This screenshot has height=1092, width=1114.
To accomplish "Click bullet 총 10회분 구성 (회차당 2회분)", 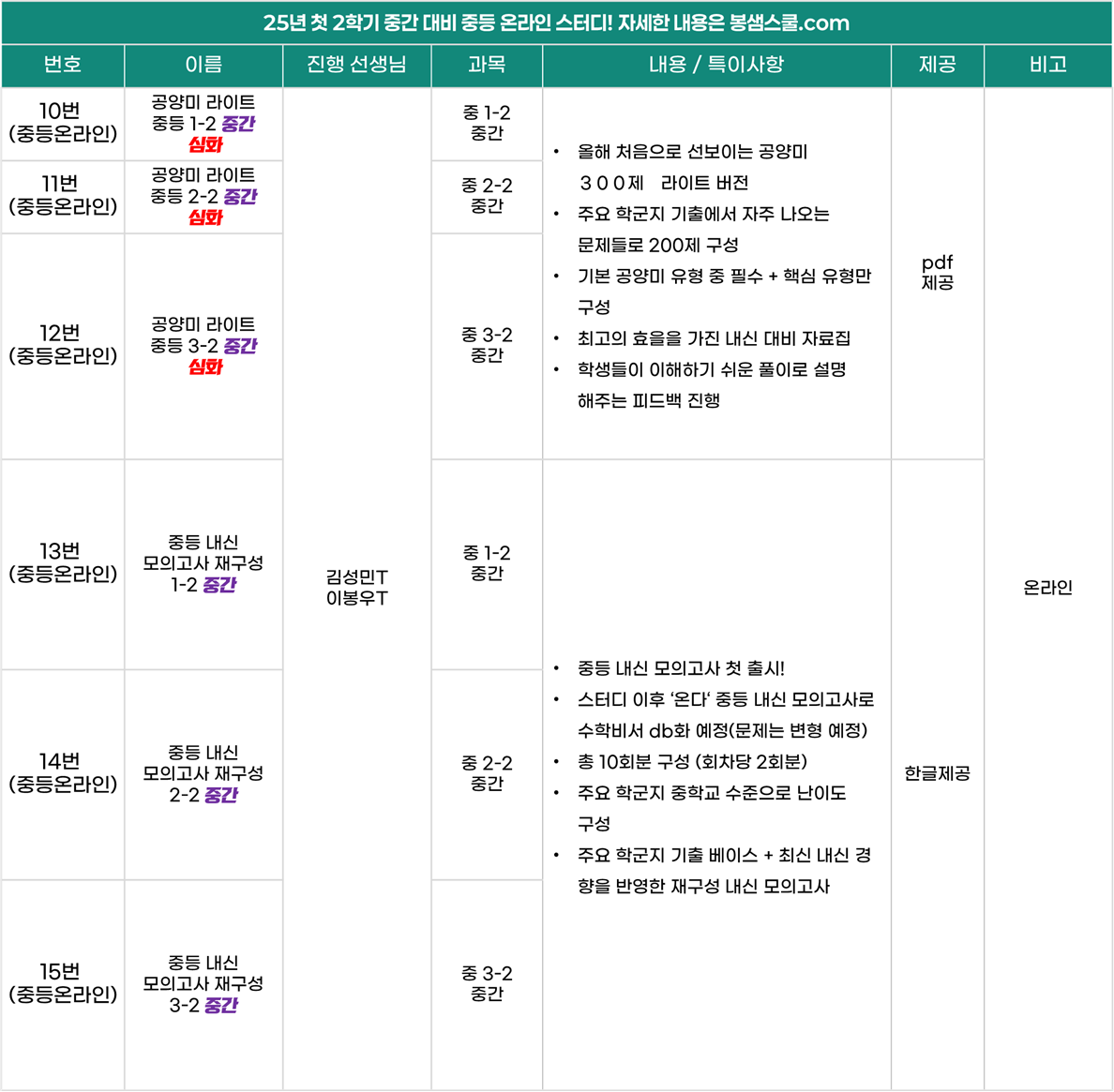I will click(692, 762).
